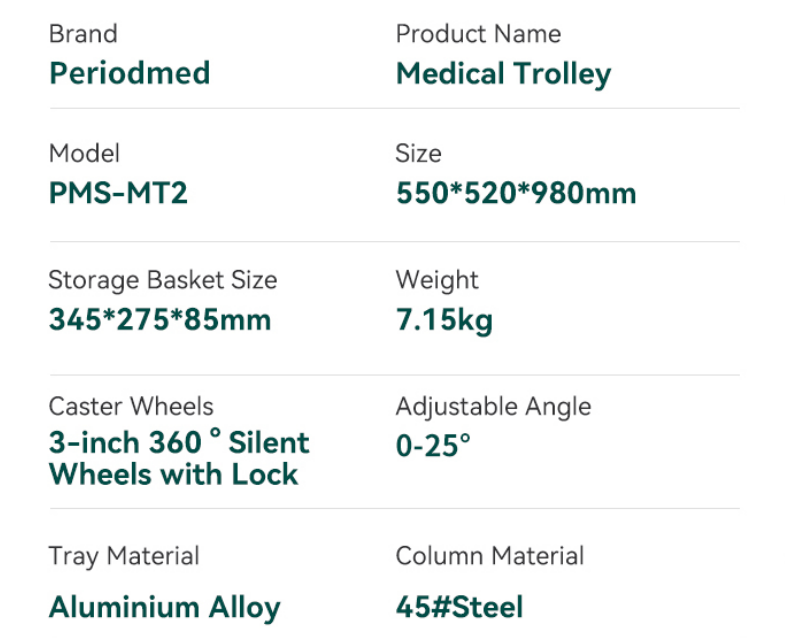Click the Caster Wheels label
785x638 pixels.
[131, 406]
